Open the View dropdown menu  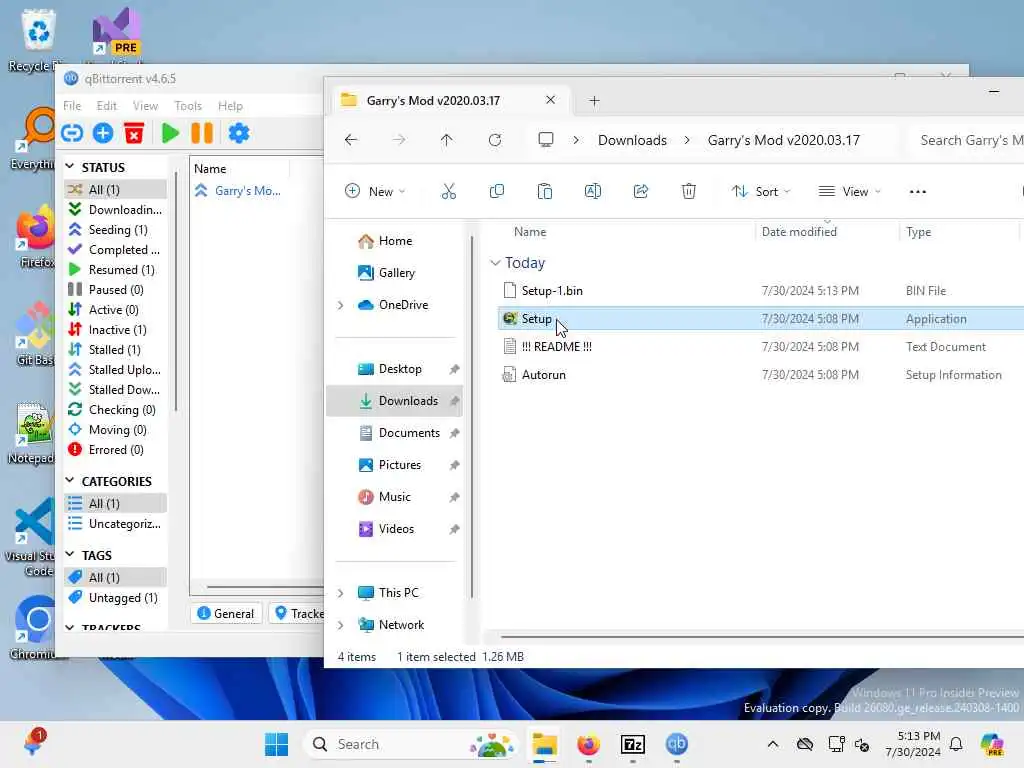coord(850,191)
